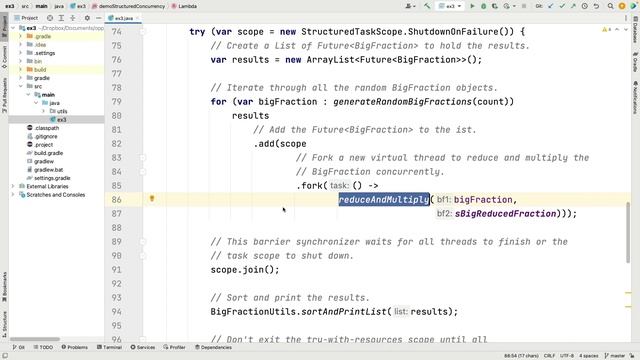Run with Coverage icon
This screenshot has width=640, height=360.
coord(495,6)
